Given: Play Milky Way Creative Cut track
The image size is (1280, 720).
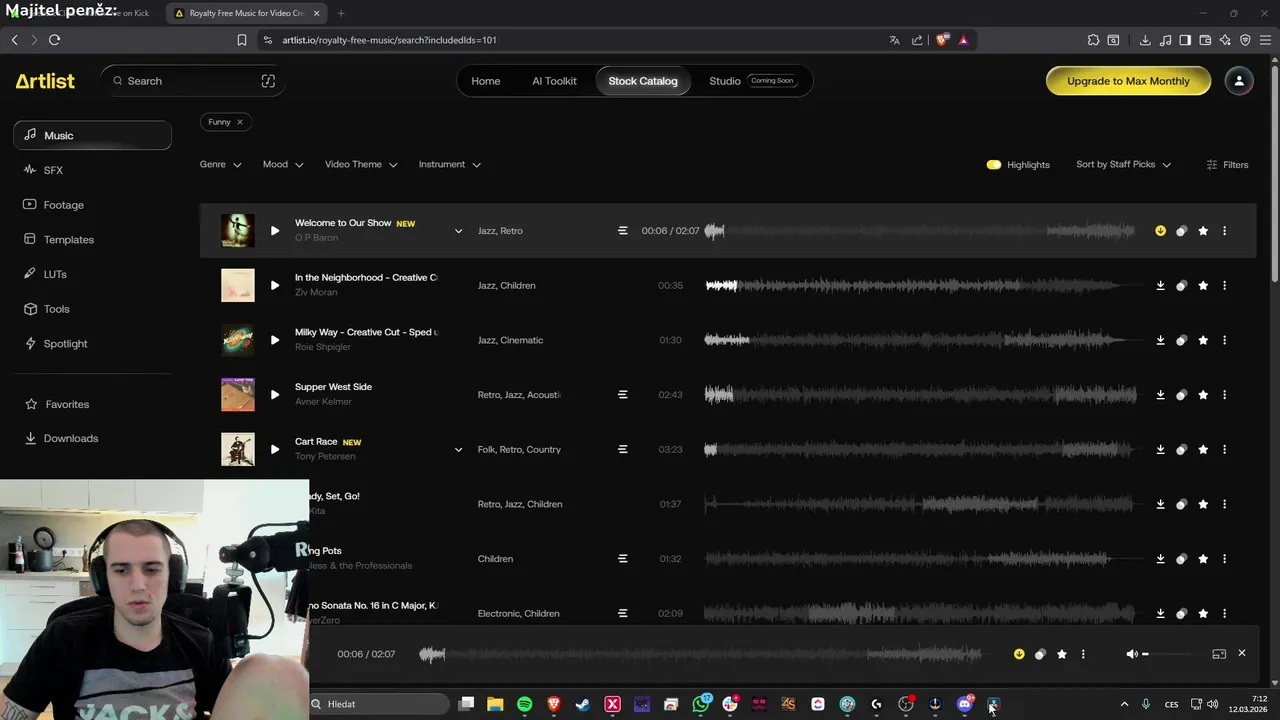Looking at the screenshot, I should pos(275,340).
